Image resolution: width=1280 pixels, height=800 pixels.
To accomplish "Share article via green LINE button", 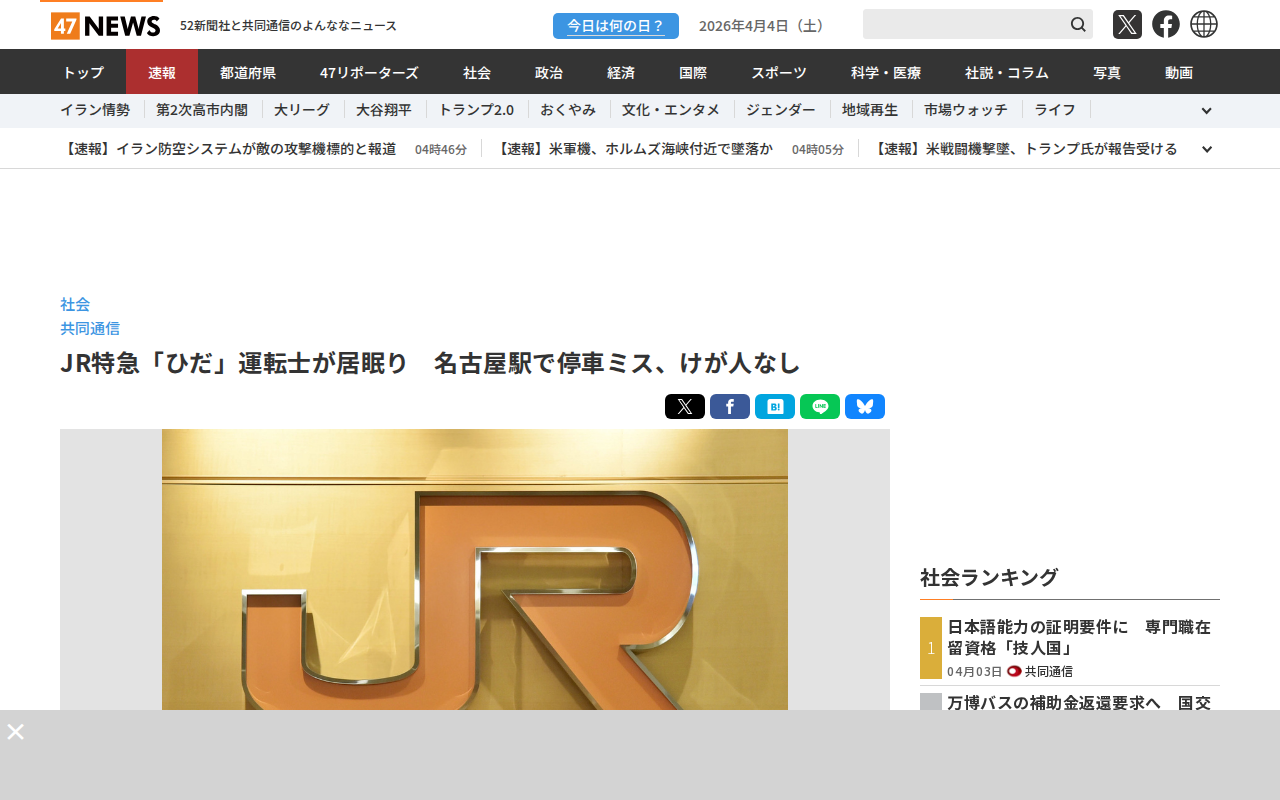I will point(819,407).
